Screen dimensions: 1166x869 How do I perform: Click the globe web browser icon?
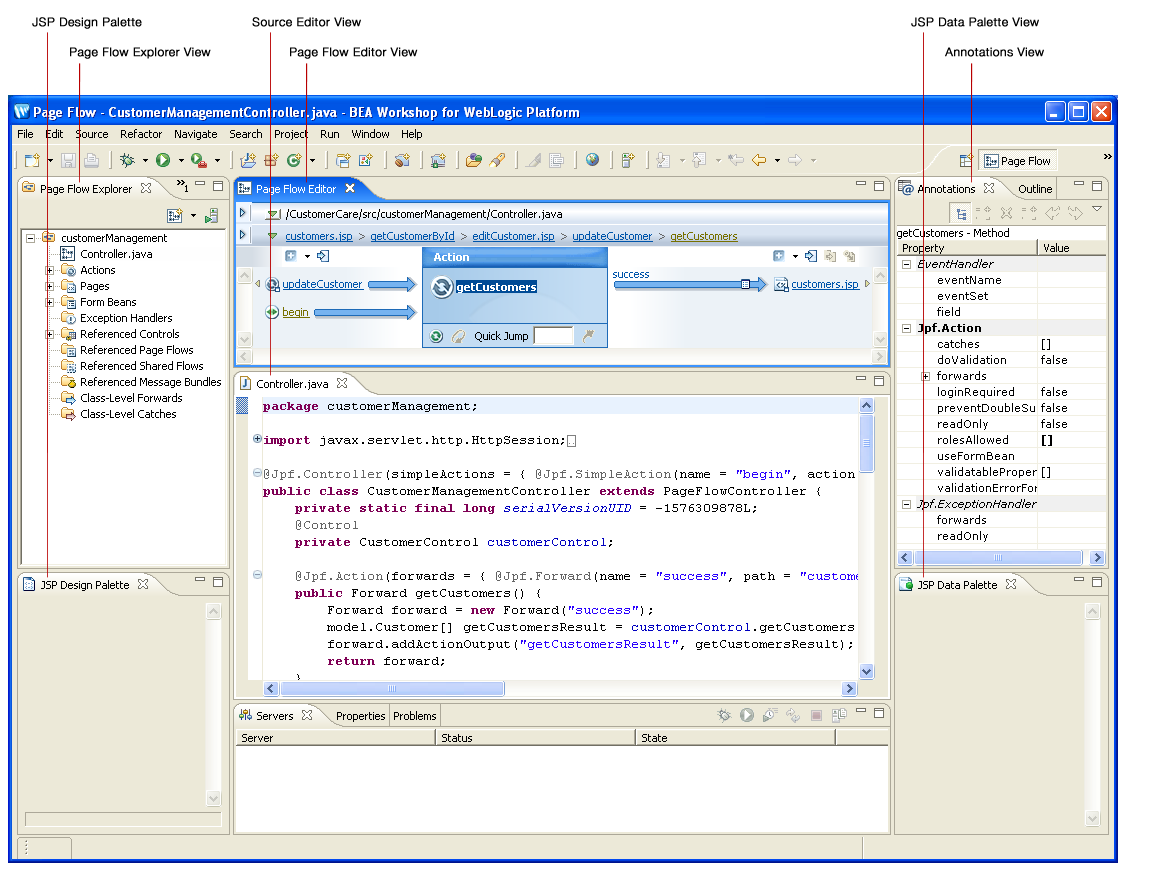[593, 160]
